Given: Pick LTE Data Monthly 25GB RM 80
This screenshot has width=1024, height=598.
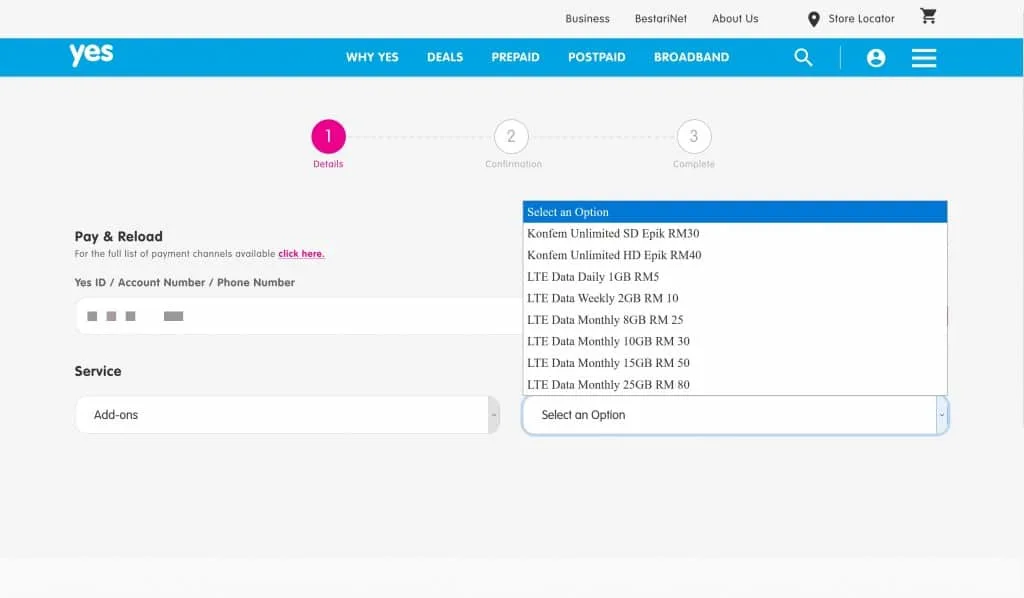Looking at the screenshot, I should coord(608,385).
